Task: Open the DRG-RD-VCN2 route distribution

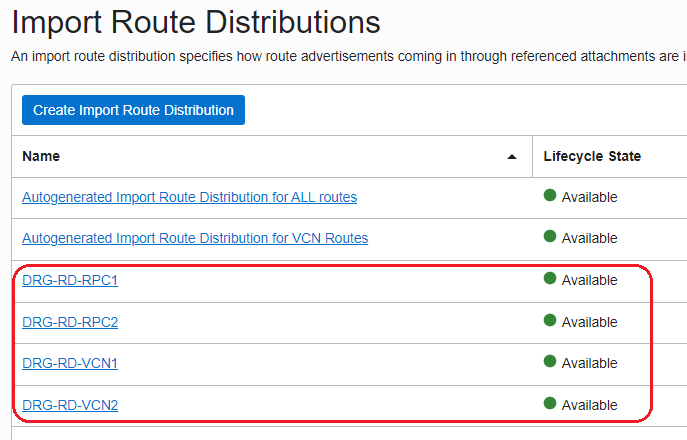Action: (70, 405)
